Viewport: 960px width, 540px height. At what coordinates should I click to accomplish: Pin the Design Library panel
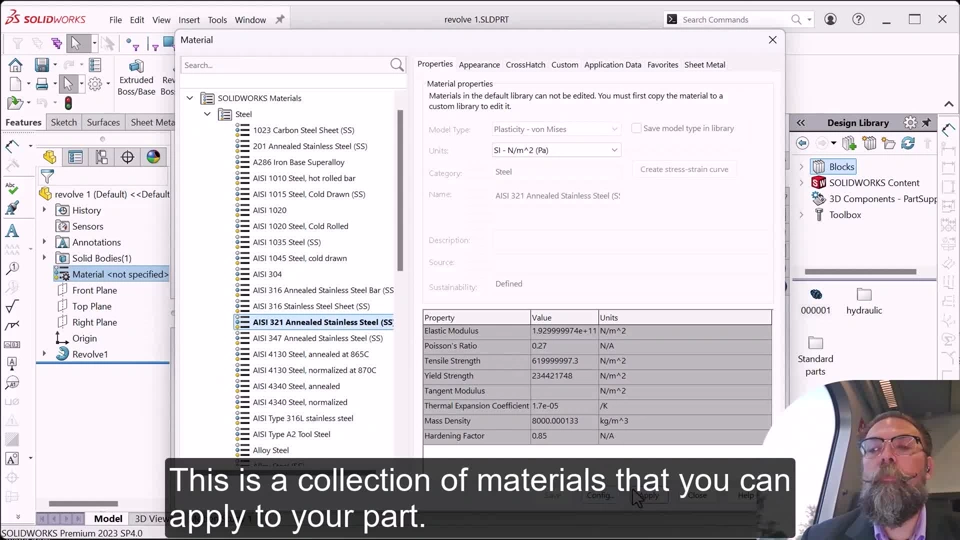tap(926, 122)
